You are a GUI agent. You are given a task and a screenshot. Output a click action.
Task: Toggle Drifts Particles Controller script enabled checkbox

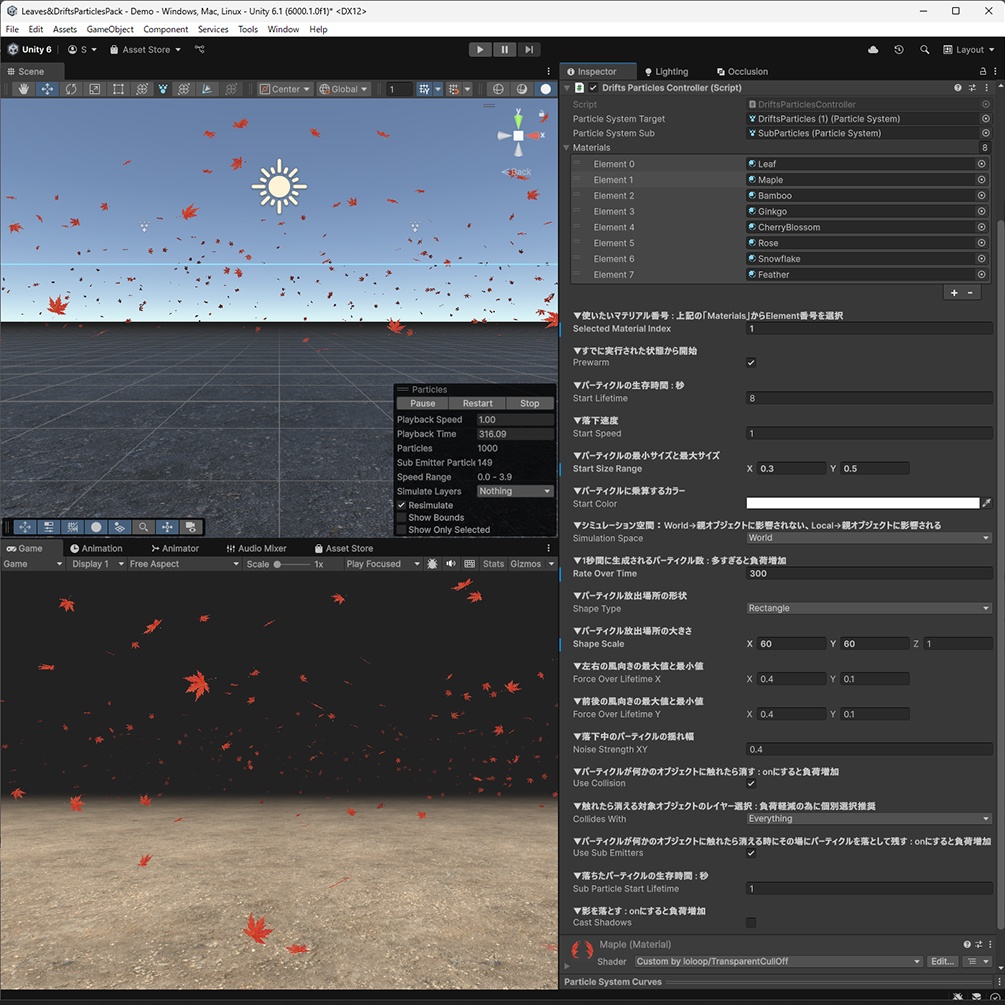(x=594, y=88)
